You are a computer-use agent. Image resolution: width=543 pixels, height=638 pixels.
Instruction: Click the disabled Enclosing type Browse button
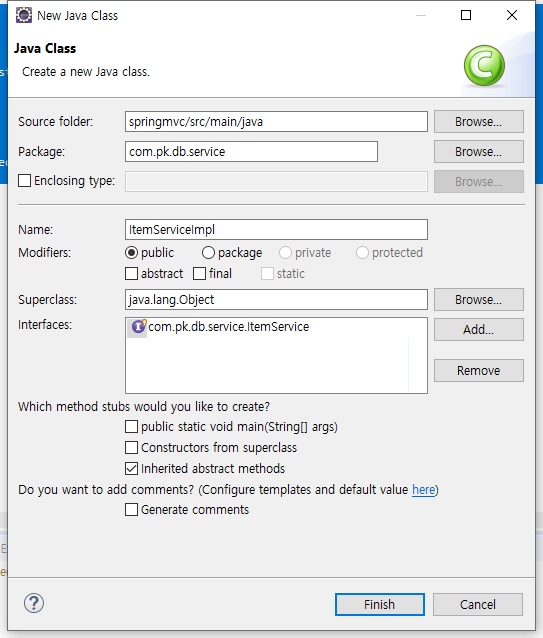click(x=479, y=181)
